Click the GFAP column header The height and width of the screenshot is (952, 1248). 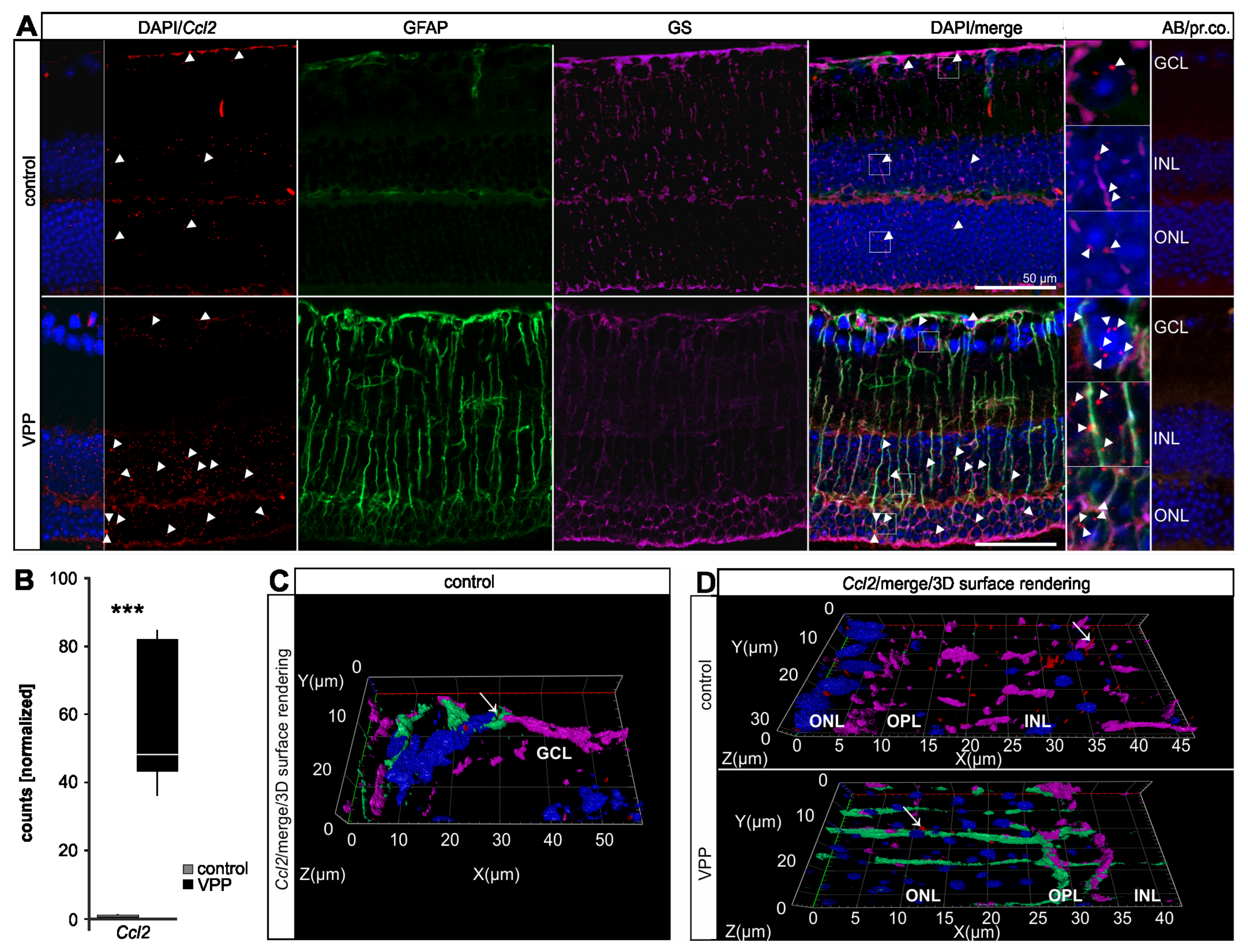tap(425, 28)
